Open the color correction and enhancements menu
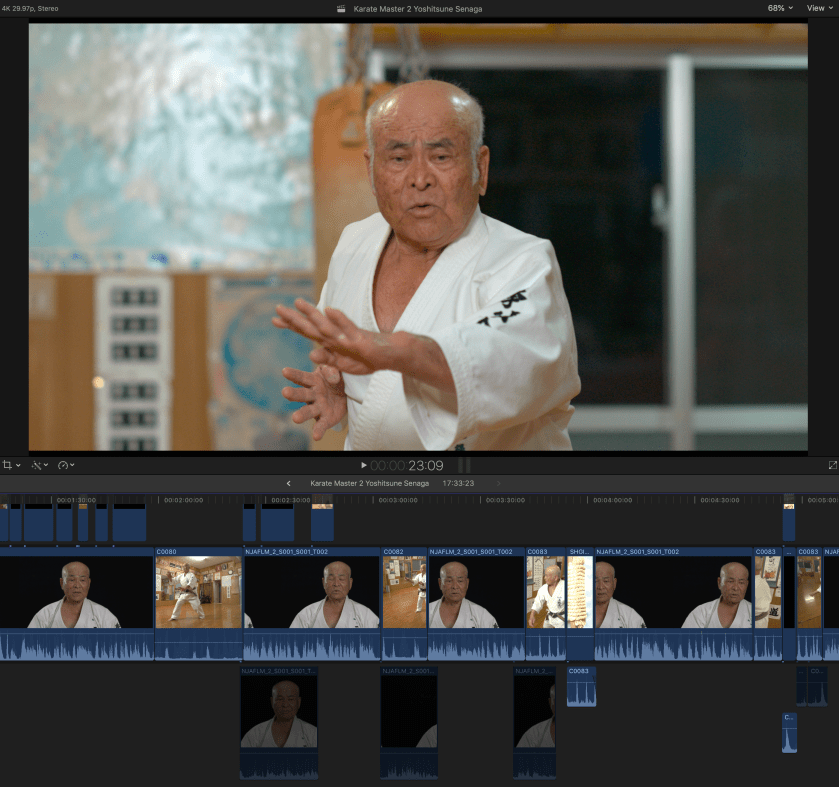 coord(39,465)
